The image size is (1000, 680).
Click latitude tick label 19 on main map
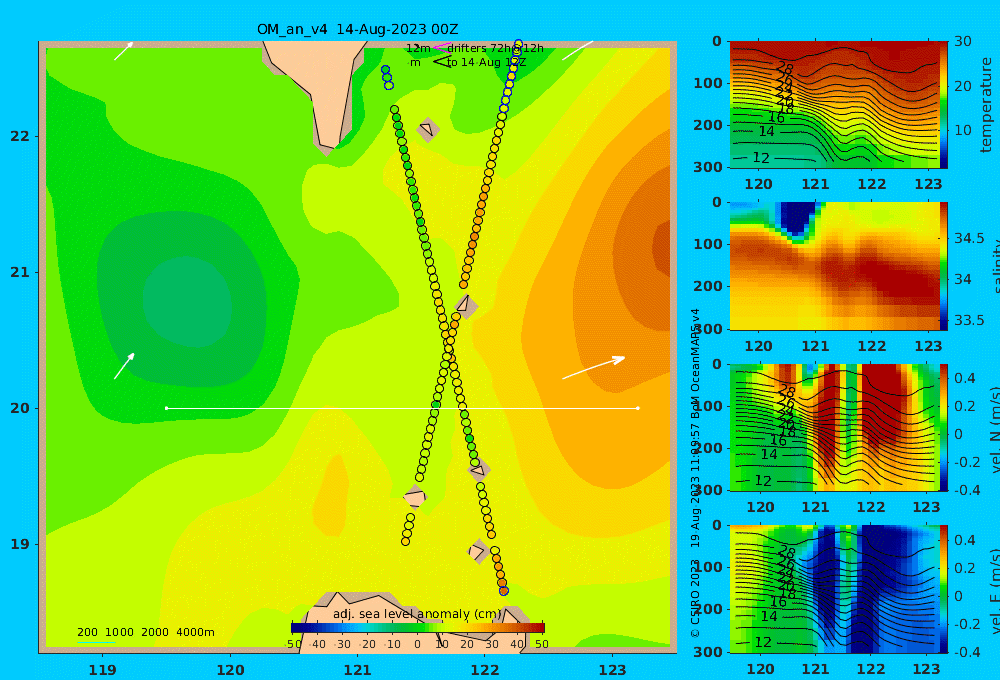tap(20, 544)
